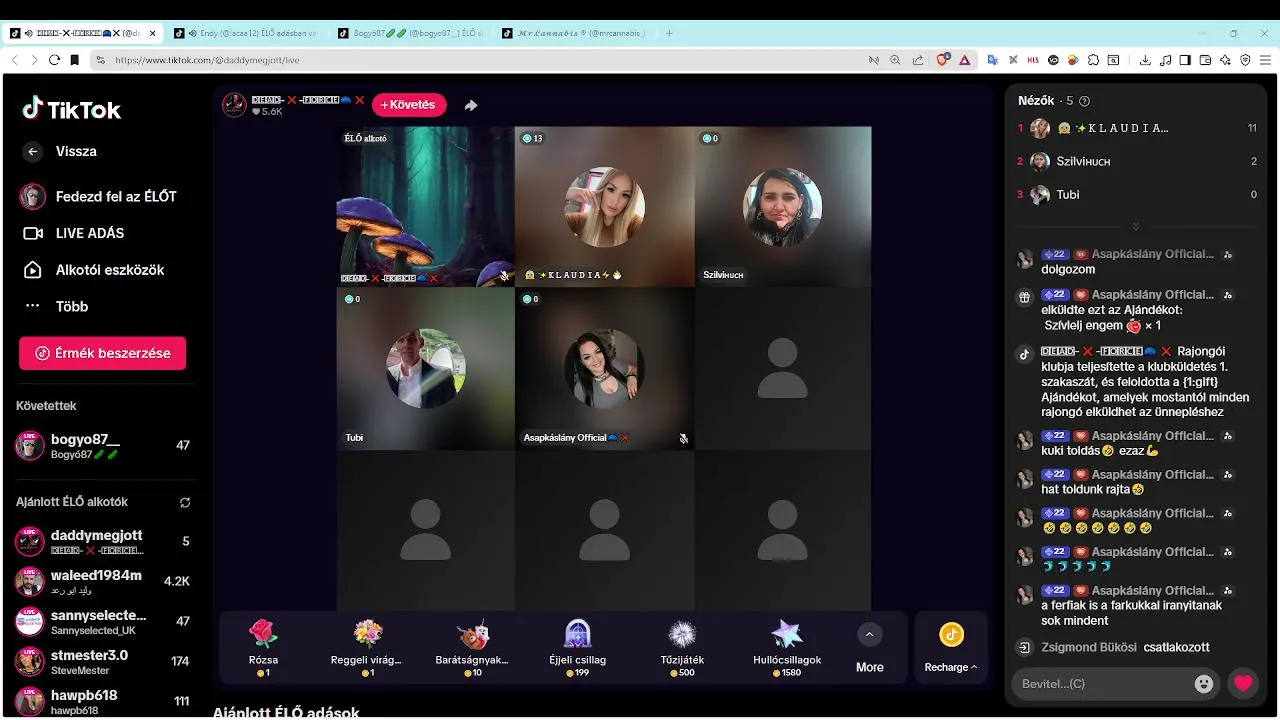
Task: Open viewer Tubi in ranking list
Action: pos(1137,194)
